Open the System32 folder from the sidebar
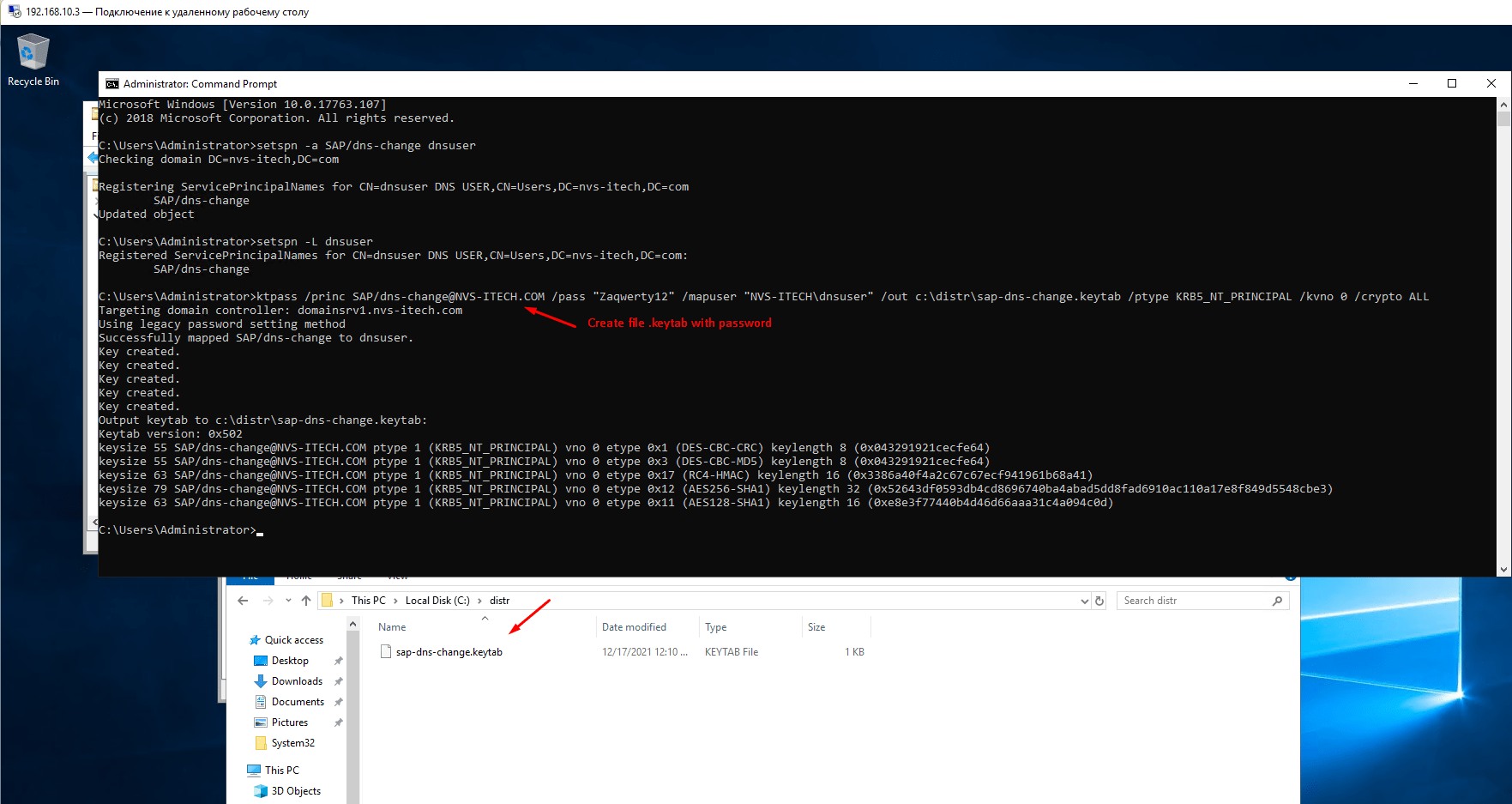 [x=292, y=742]
